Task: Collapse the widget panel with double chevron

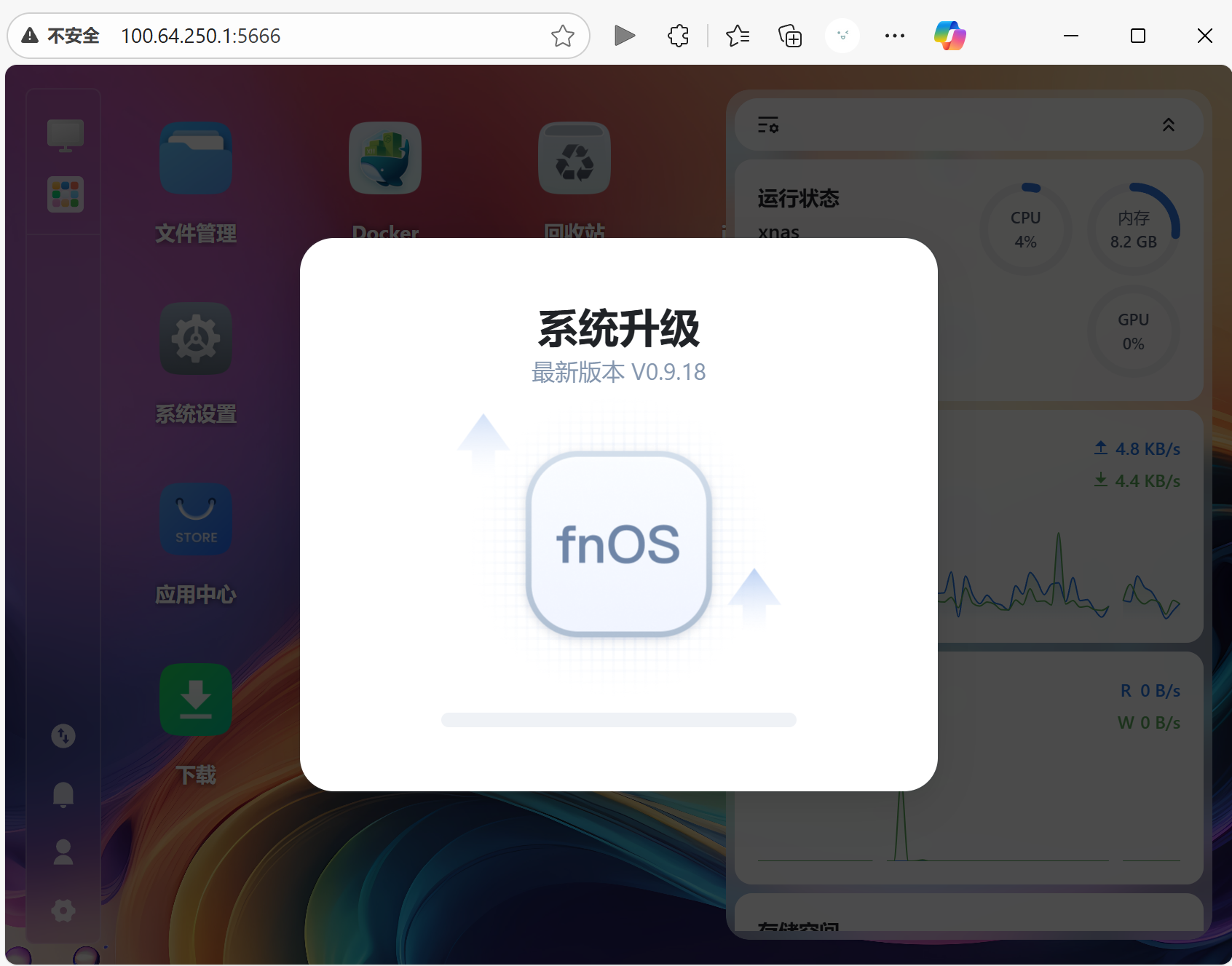Action: click(x=1169, y=125)
